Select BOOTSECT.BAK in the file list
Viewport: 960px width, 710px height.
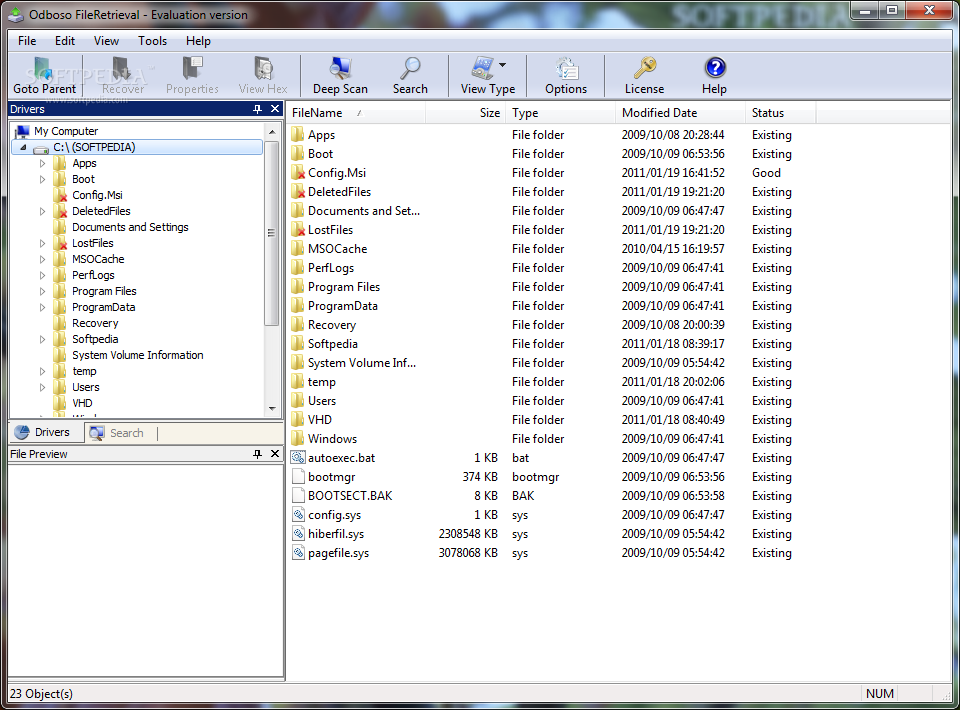(x=350, y=496)
